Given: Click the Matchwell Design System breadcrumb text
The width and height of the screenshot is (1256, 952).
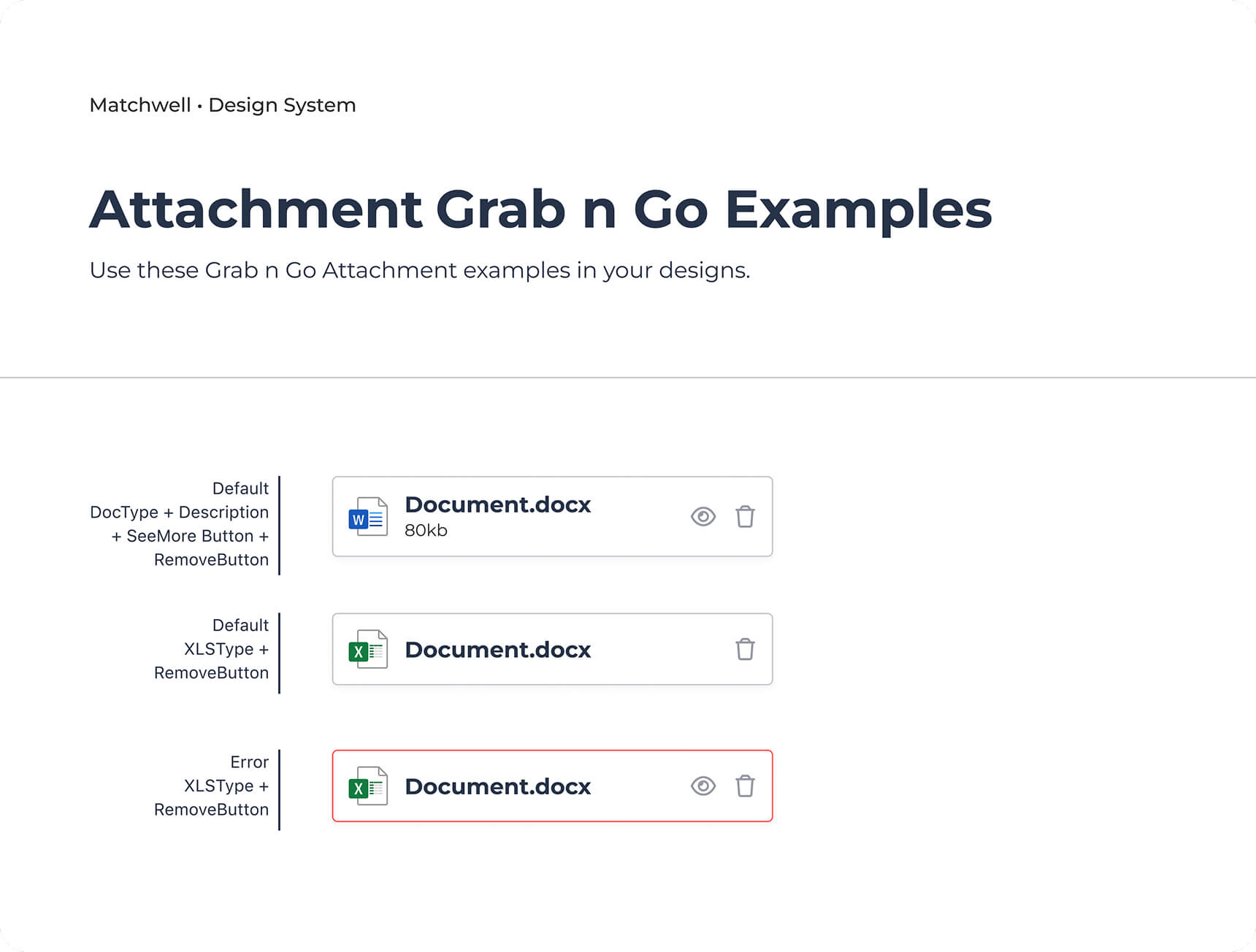Looking at the screenshot, I should coord(222,105).
